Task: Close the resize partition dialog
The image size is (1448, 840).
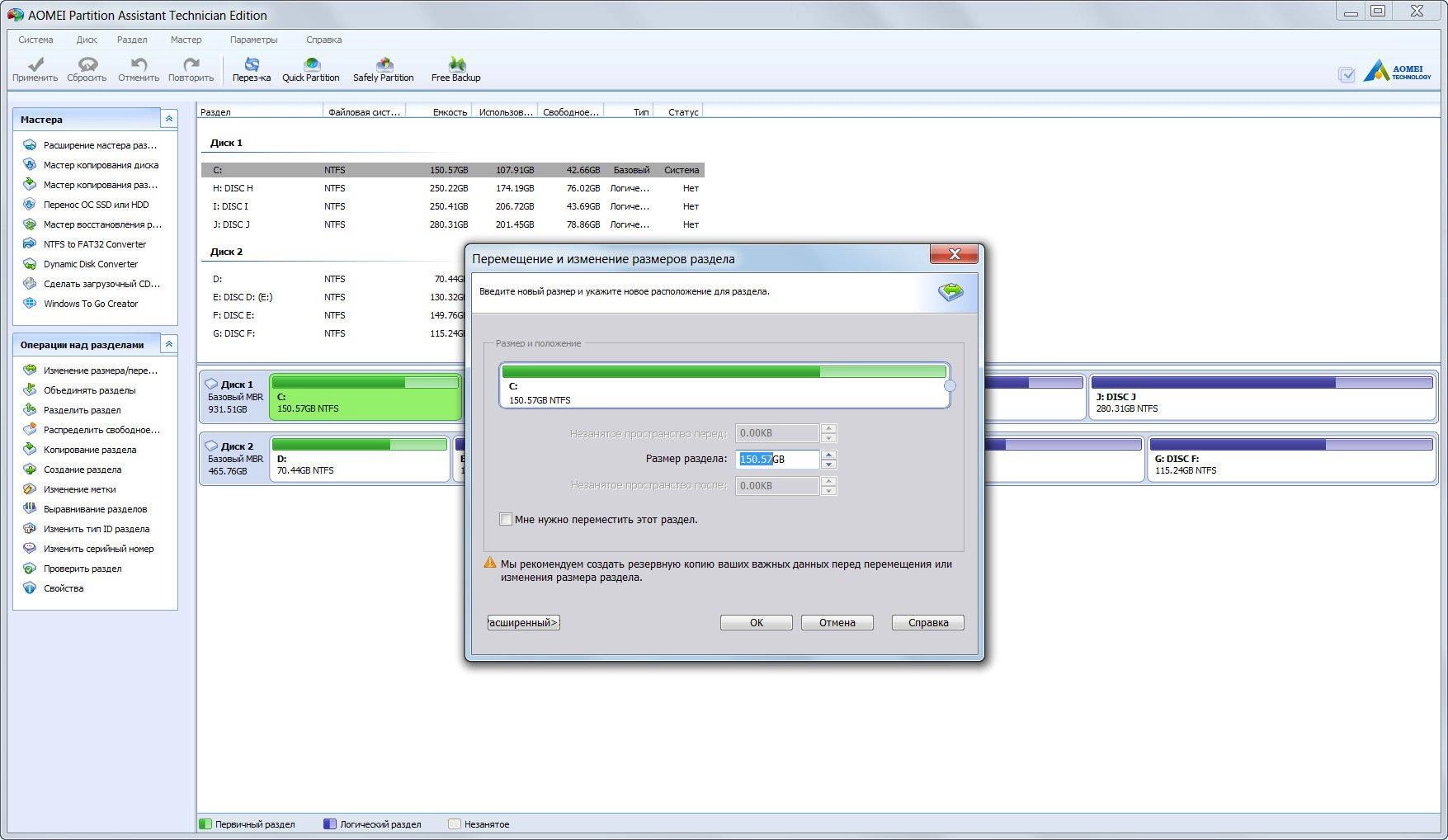Action: coord(954,254)
